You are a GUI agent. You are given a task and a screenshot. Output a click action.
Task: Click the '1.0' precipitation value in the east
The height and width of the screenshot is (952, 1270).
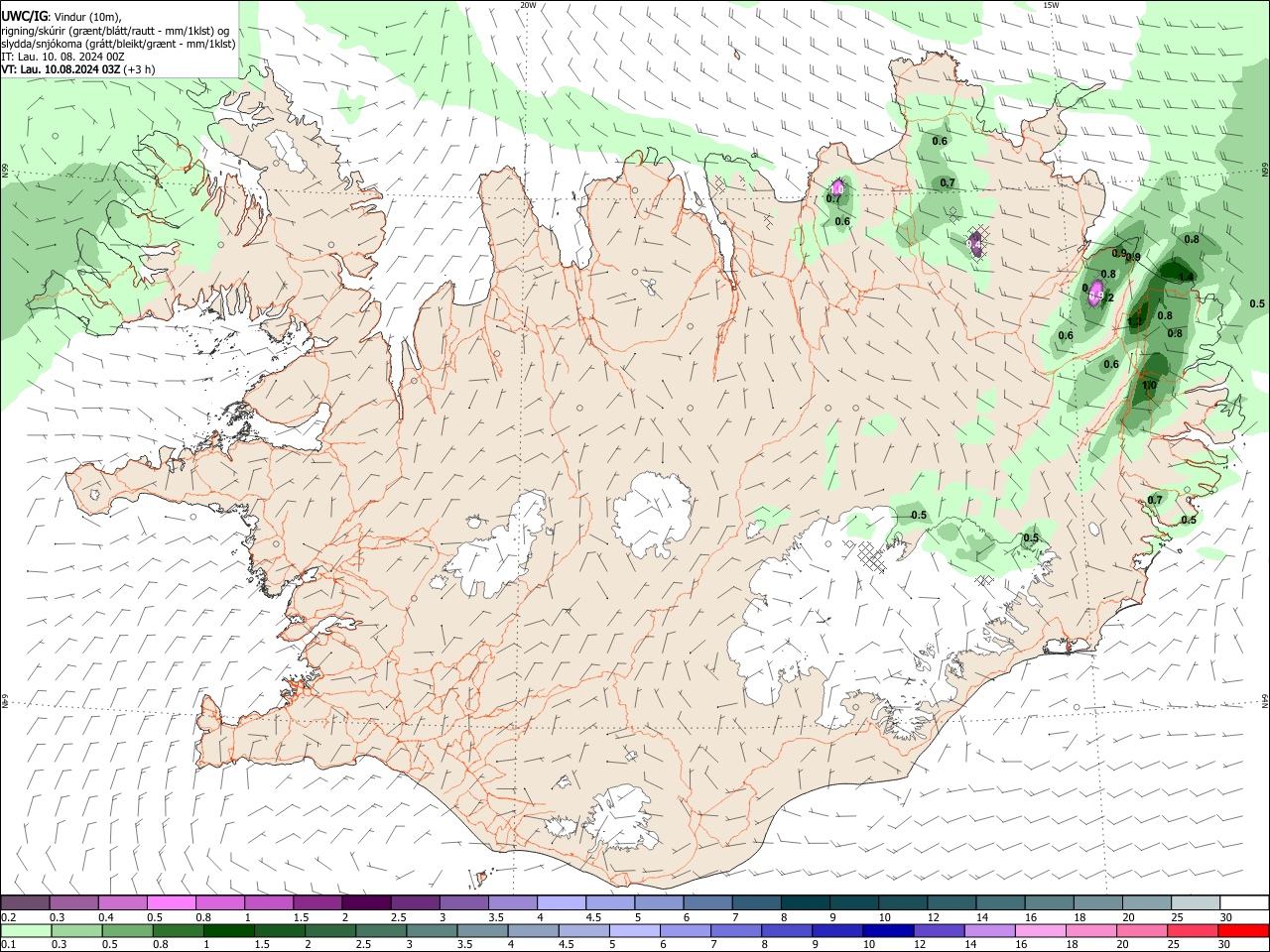(1150, 385)
